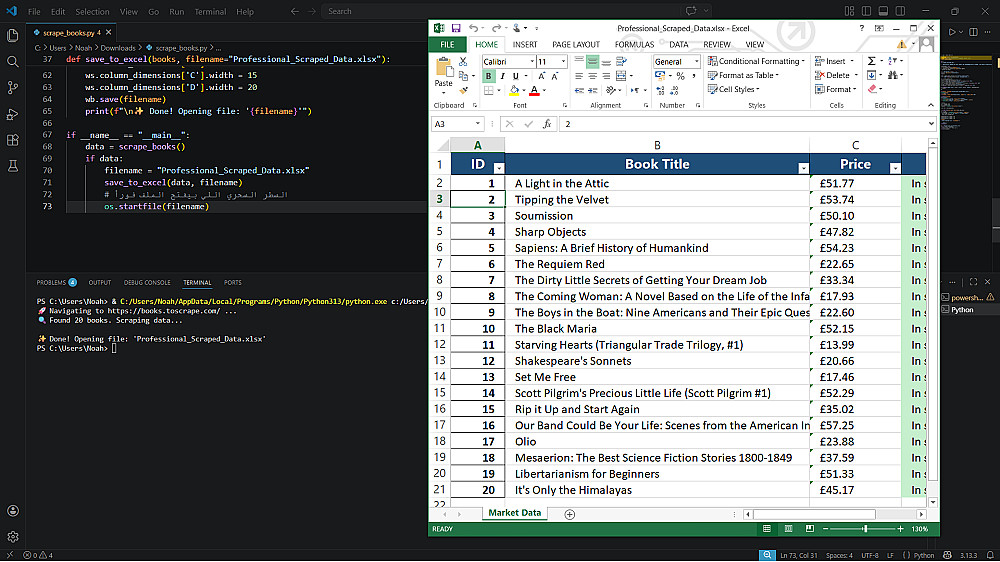
Task: Click the AutoSum sigma icon
Action: [x=871, y=61]
